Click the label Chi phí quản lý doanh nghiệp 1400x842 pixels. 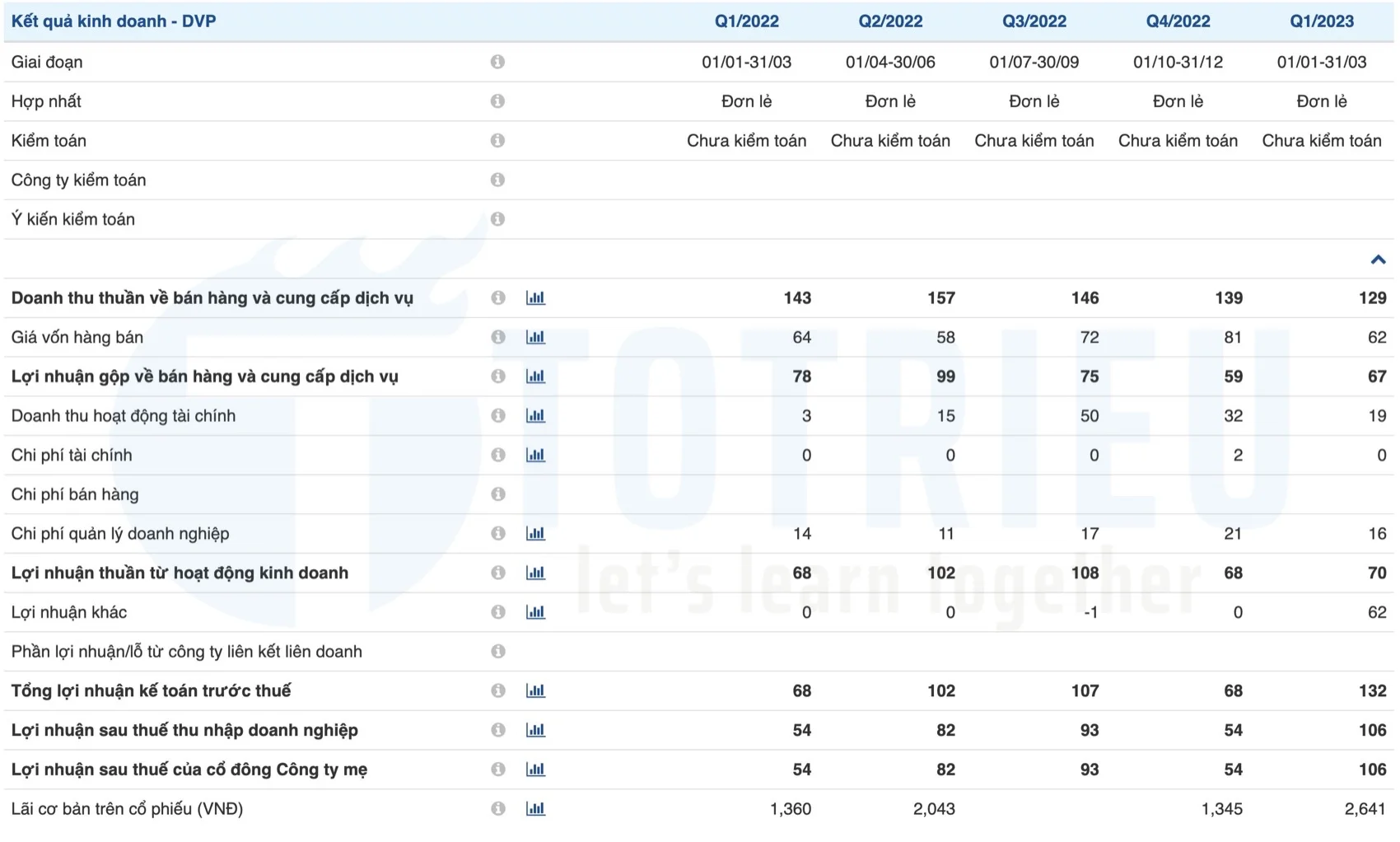tap(120, 534)
